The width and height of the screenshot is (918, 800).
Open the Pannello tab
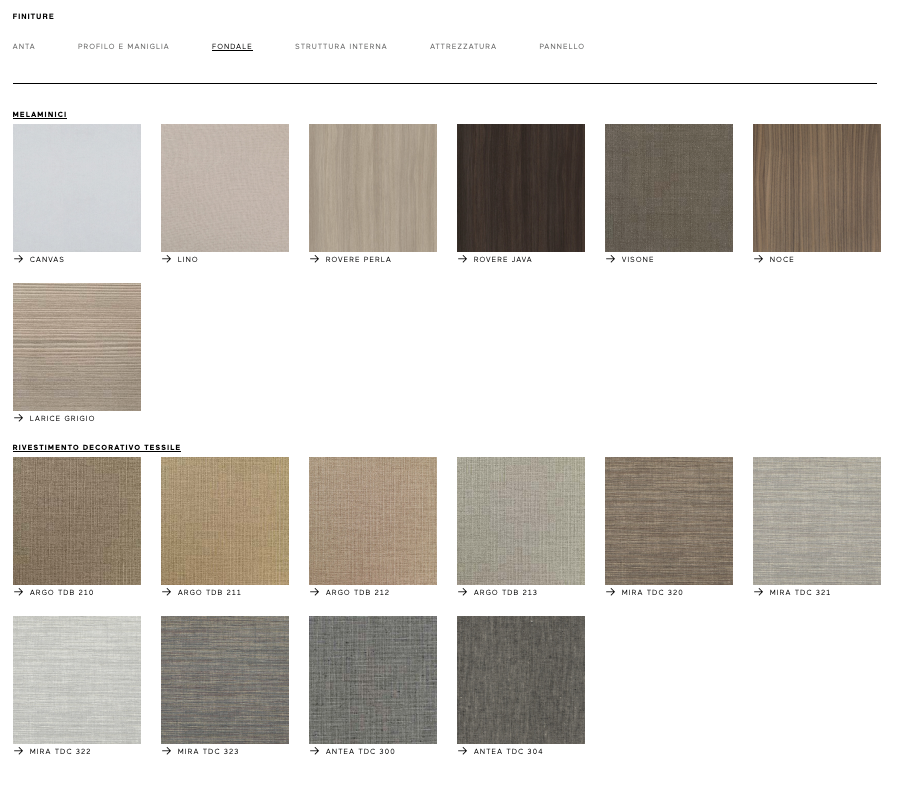coord(561,47)
